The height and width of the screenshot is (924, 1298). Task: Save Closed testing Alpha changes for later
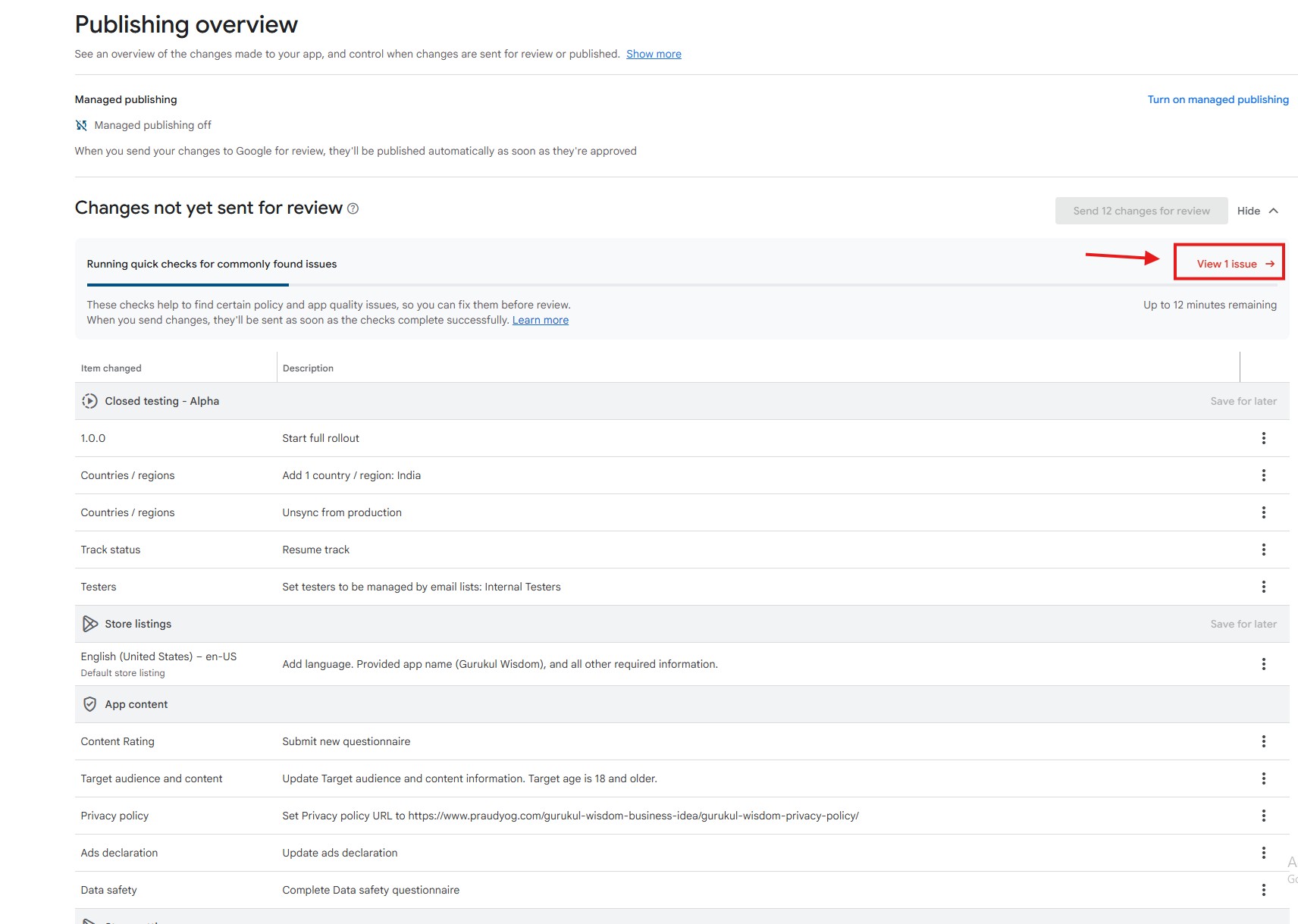coord(1243,401)
